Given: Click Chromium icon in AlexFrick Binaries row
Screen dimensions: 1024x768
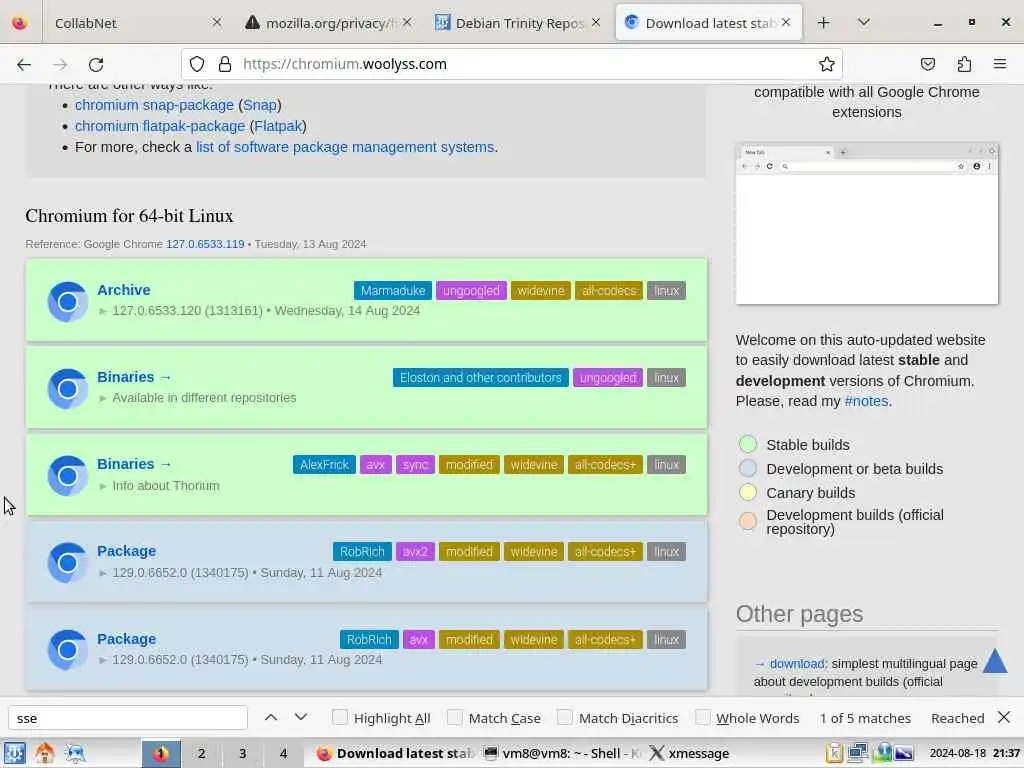Looking at the screenshot, I should tap(67, 475).
